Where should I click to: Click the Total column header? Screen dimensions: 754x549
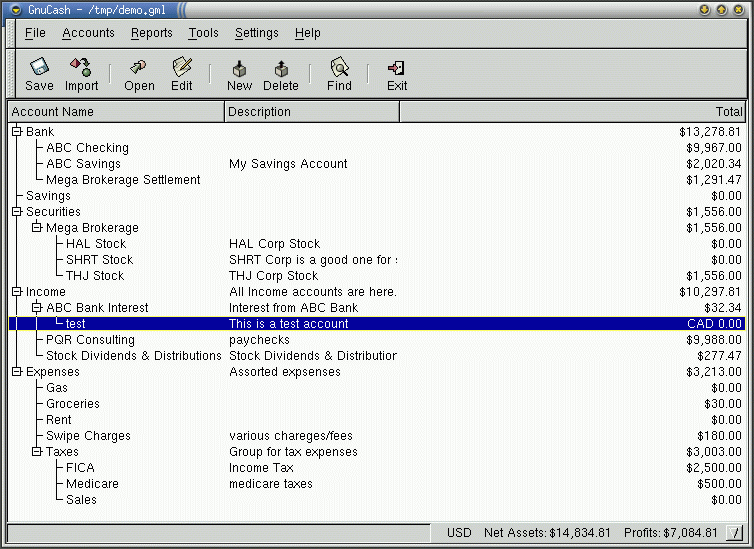[573, 112]
